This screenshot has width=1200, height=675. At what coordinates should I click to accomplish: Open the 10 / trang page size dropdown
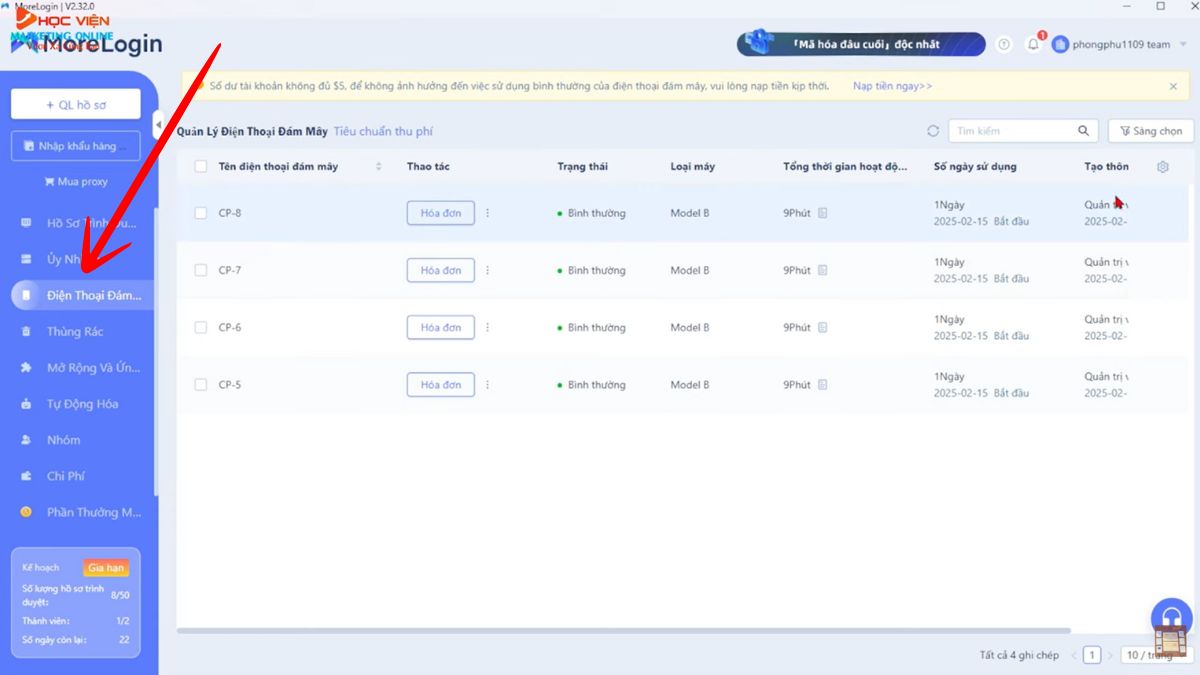[1156, 655]
